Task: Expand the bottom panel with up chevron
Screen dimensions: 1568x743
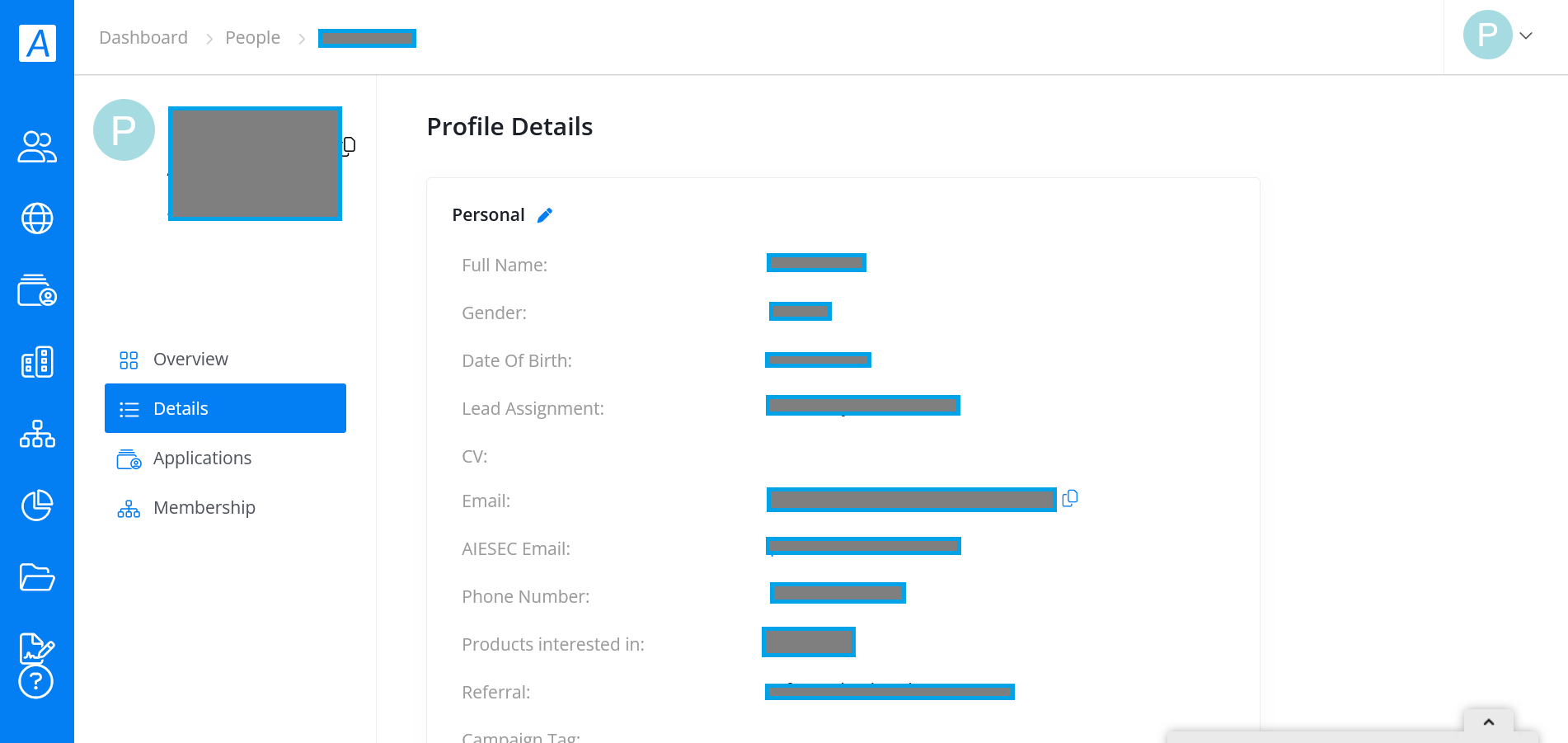Action: pos(1489,722)
